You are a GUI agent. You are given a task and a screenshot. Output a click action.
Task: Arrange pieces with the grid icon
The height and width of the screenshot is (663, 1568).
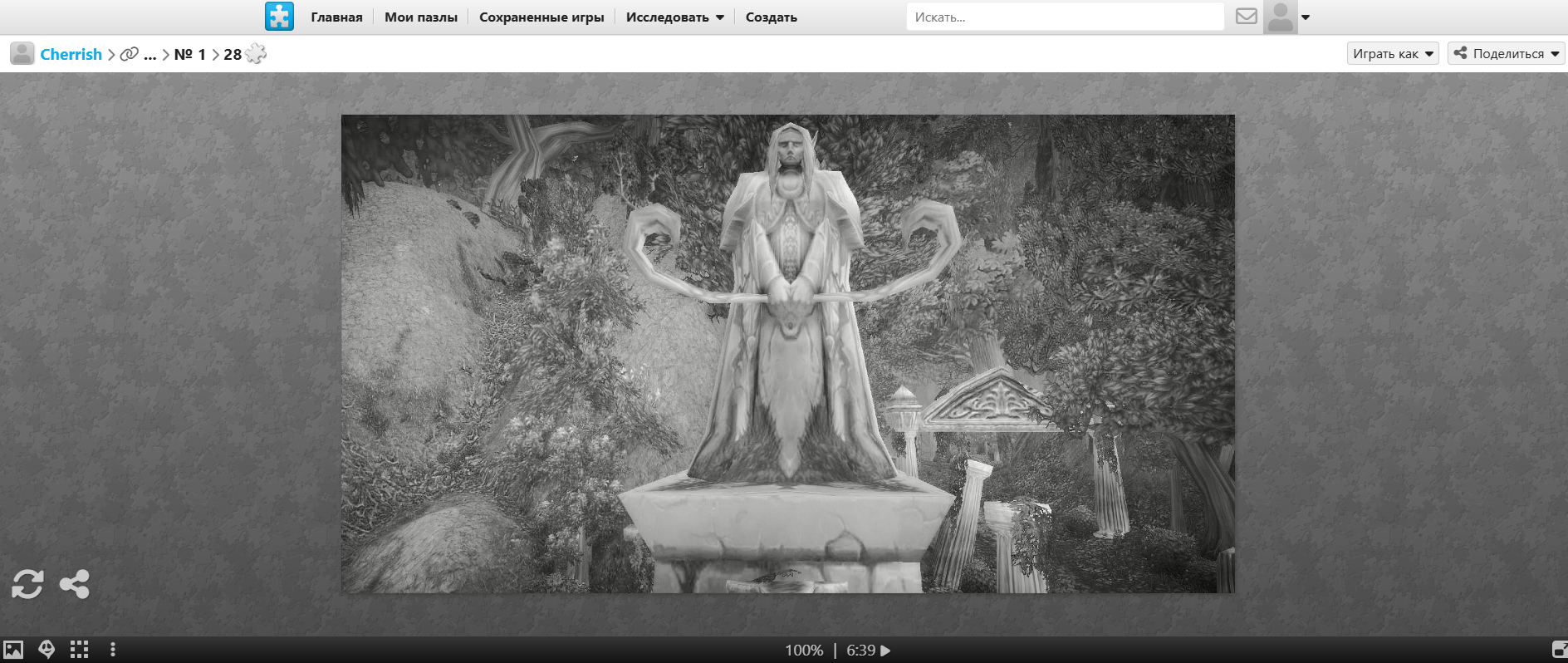pos(79,650)
